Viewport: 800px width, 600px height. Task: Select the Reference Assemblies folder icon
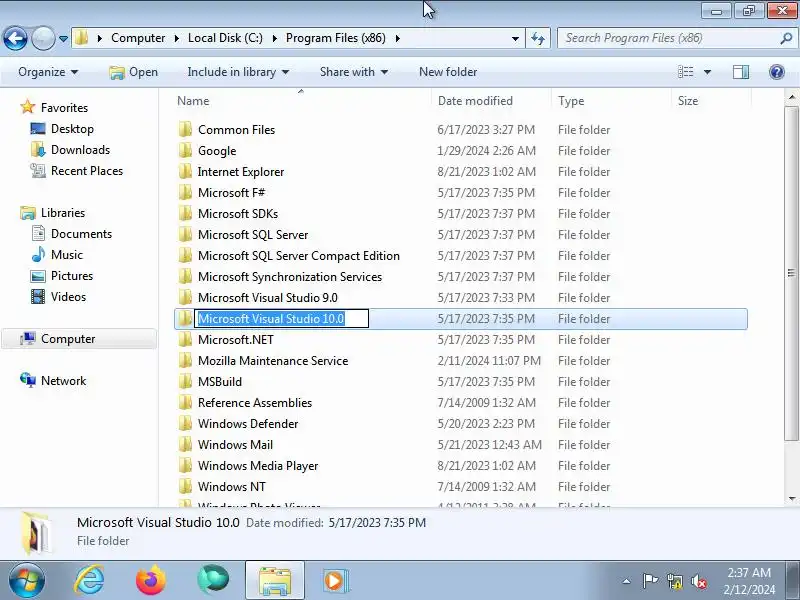tap(186, 403)
